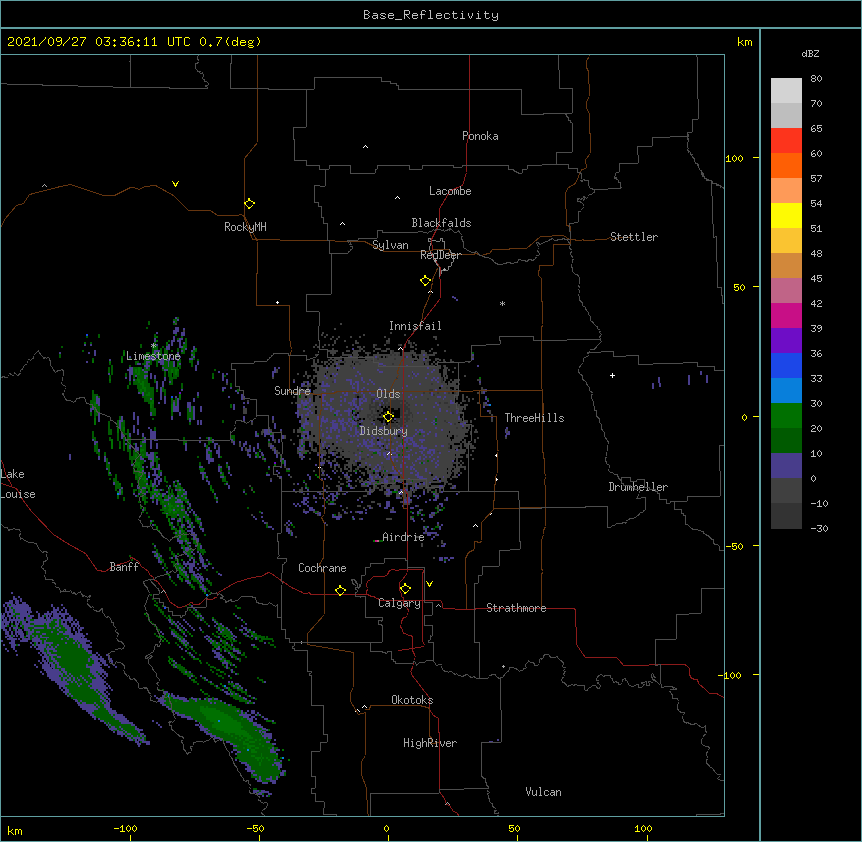This screenshot has width=862, height=842.
Task: Pick the pink 42-45 dBZ legend band
Action: click(786, 291)
